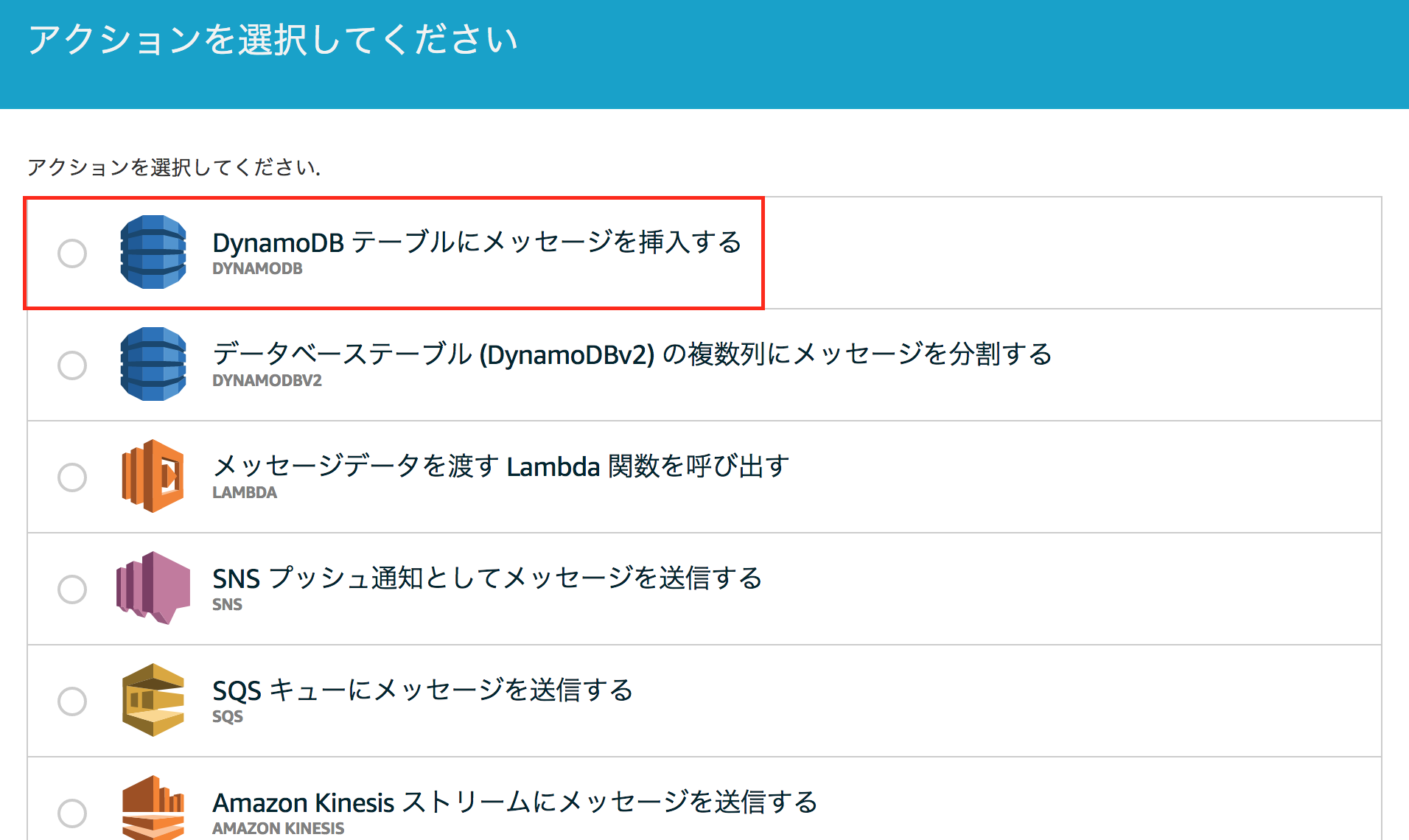Click 'DynamoDB テーブルにメッセージを挿入する' title
1409x840 pixels.
pos(477,242)
